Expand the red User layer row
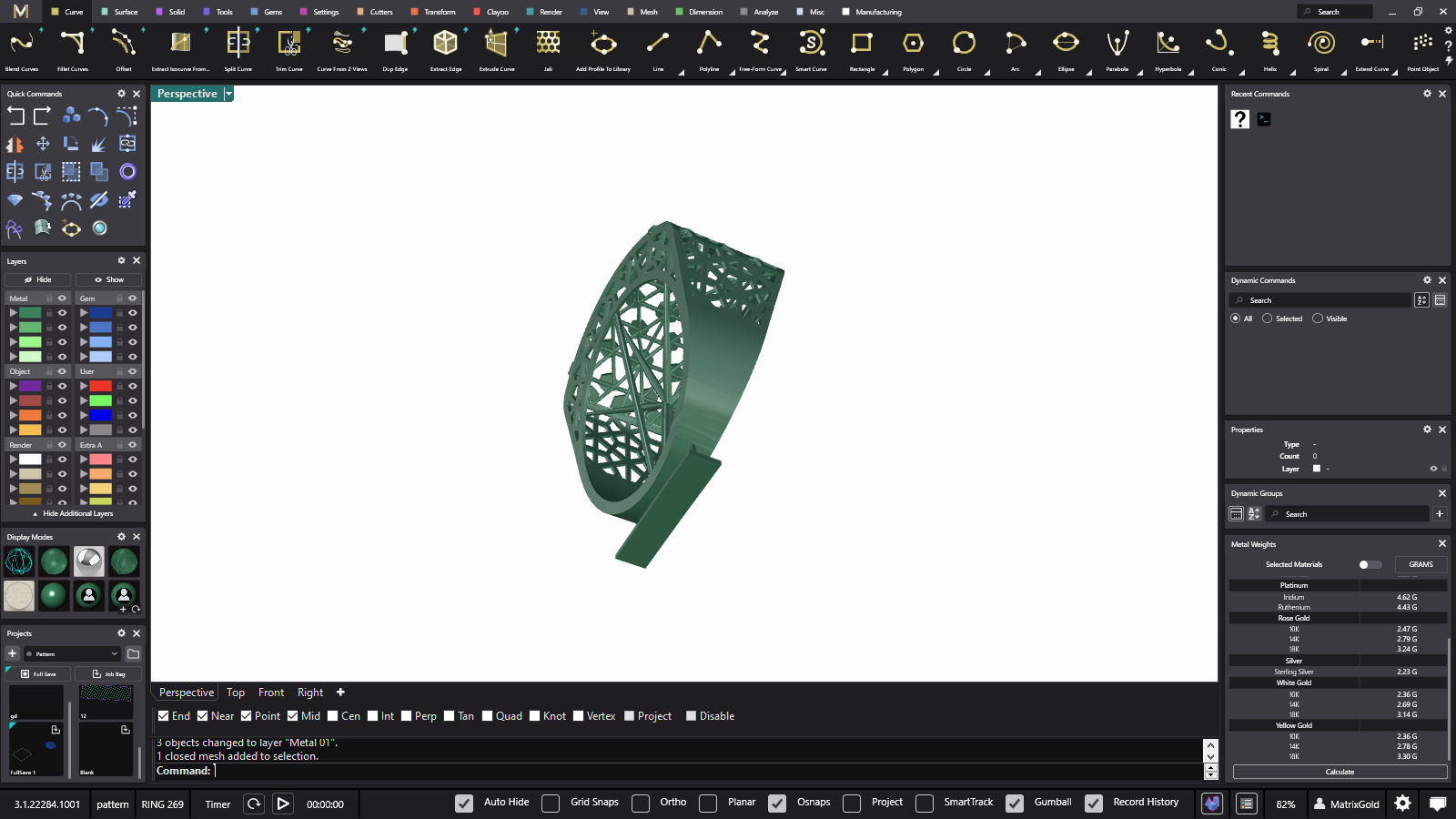 point(84,386)
